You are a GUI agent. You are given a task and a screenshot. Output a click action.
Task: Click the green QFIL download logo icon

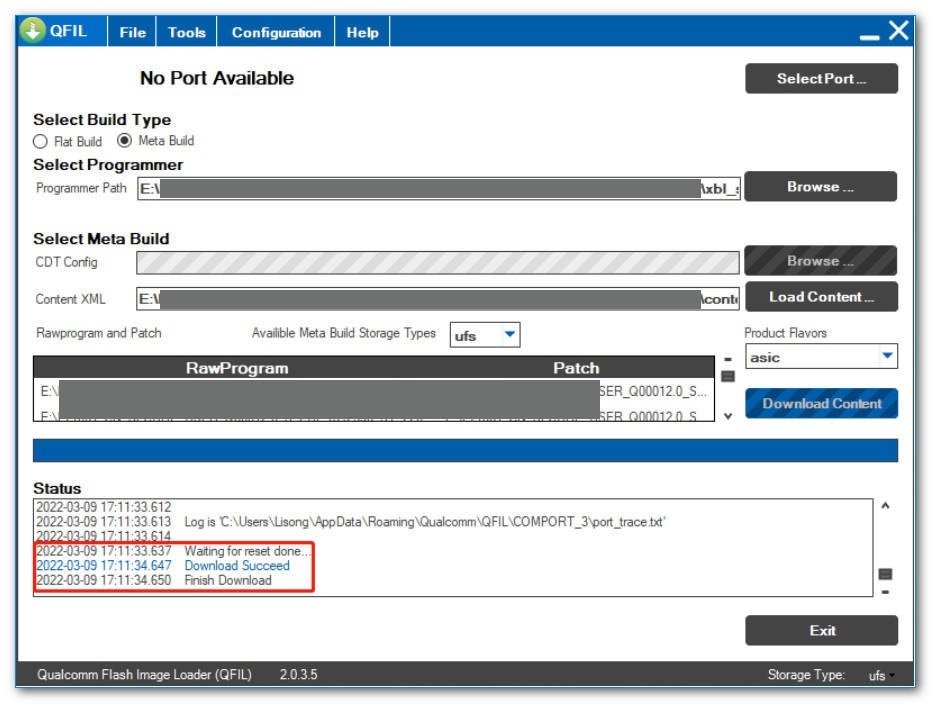coord(32,30)
